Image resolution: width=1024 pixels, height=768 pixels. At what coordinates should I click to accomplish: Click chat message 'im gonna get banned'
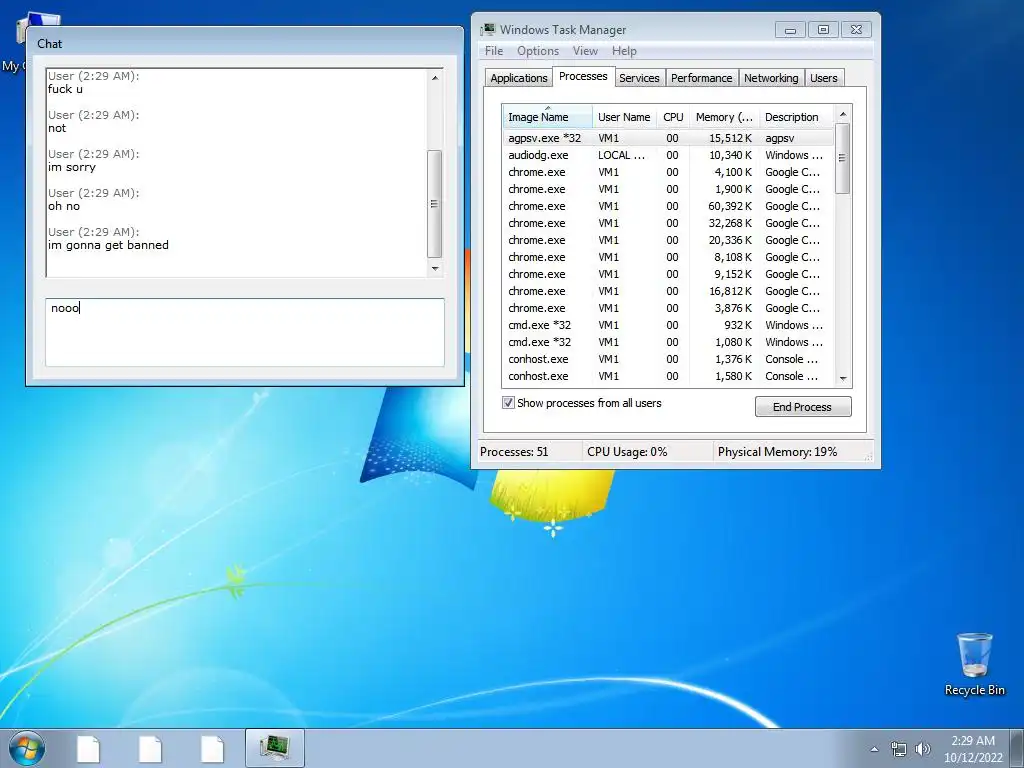point(108,246)
